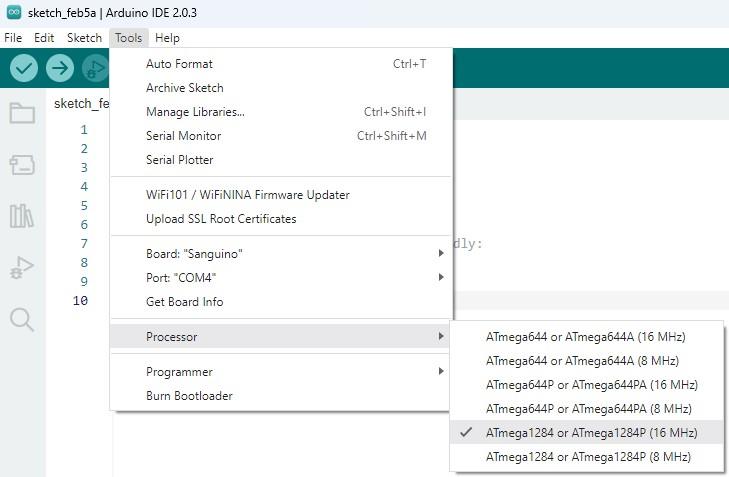The width and height of the screenshot is (729, 477).
Task: Click Get Board Info
Action: (x=184, y=302)
